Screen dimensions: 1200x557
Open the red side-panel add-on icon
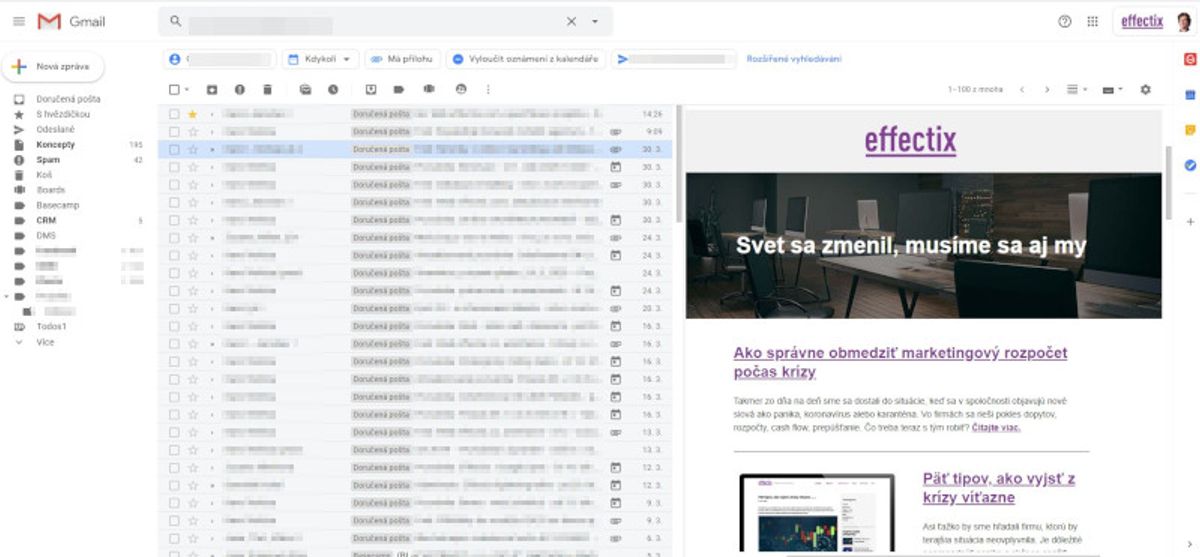[1190, 60]
